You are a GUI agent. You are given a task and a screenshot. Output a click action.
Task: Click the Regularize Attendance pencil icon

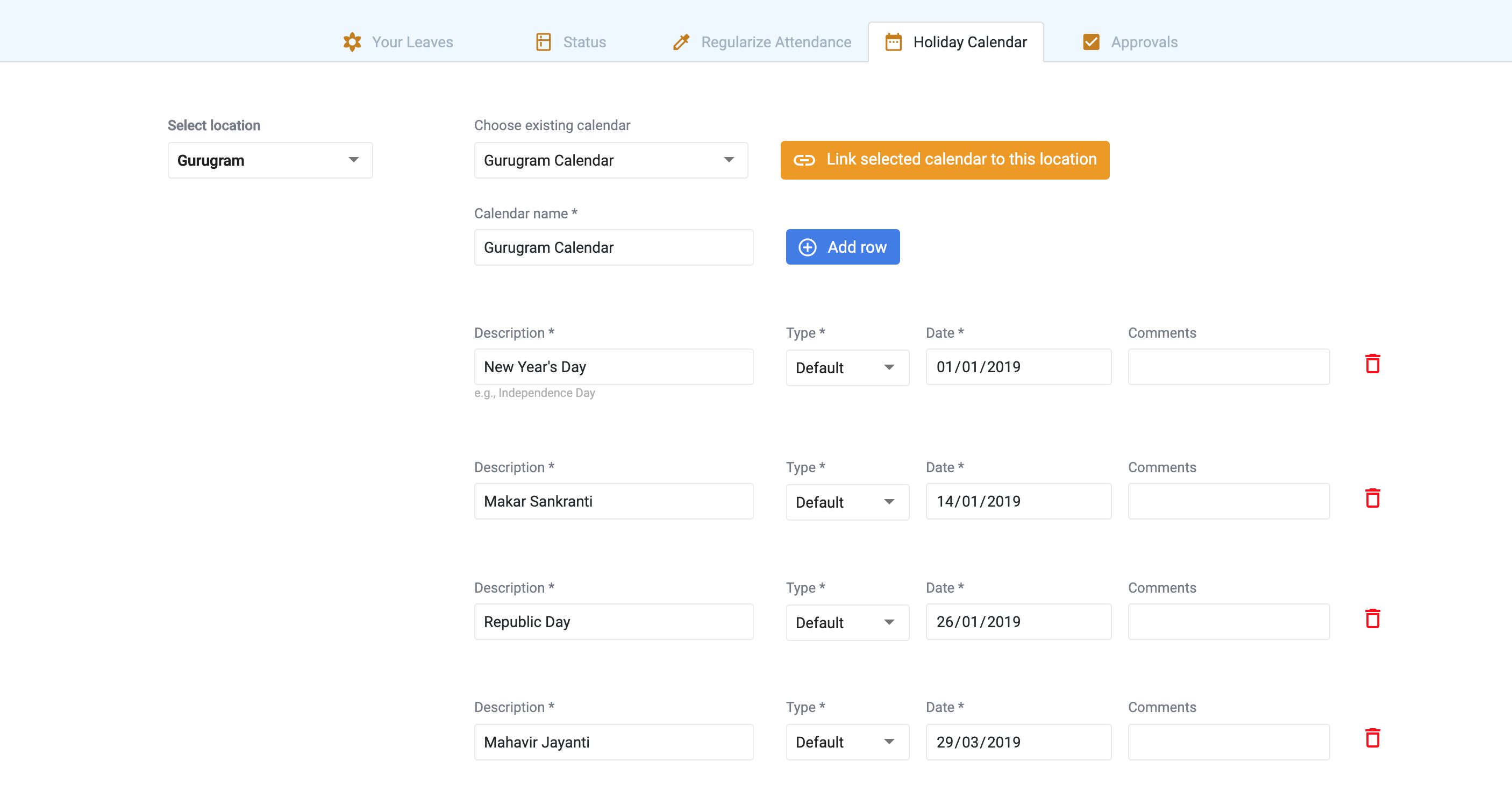[681, 42]
